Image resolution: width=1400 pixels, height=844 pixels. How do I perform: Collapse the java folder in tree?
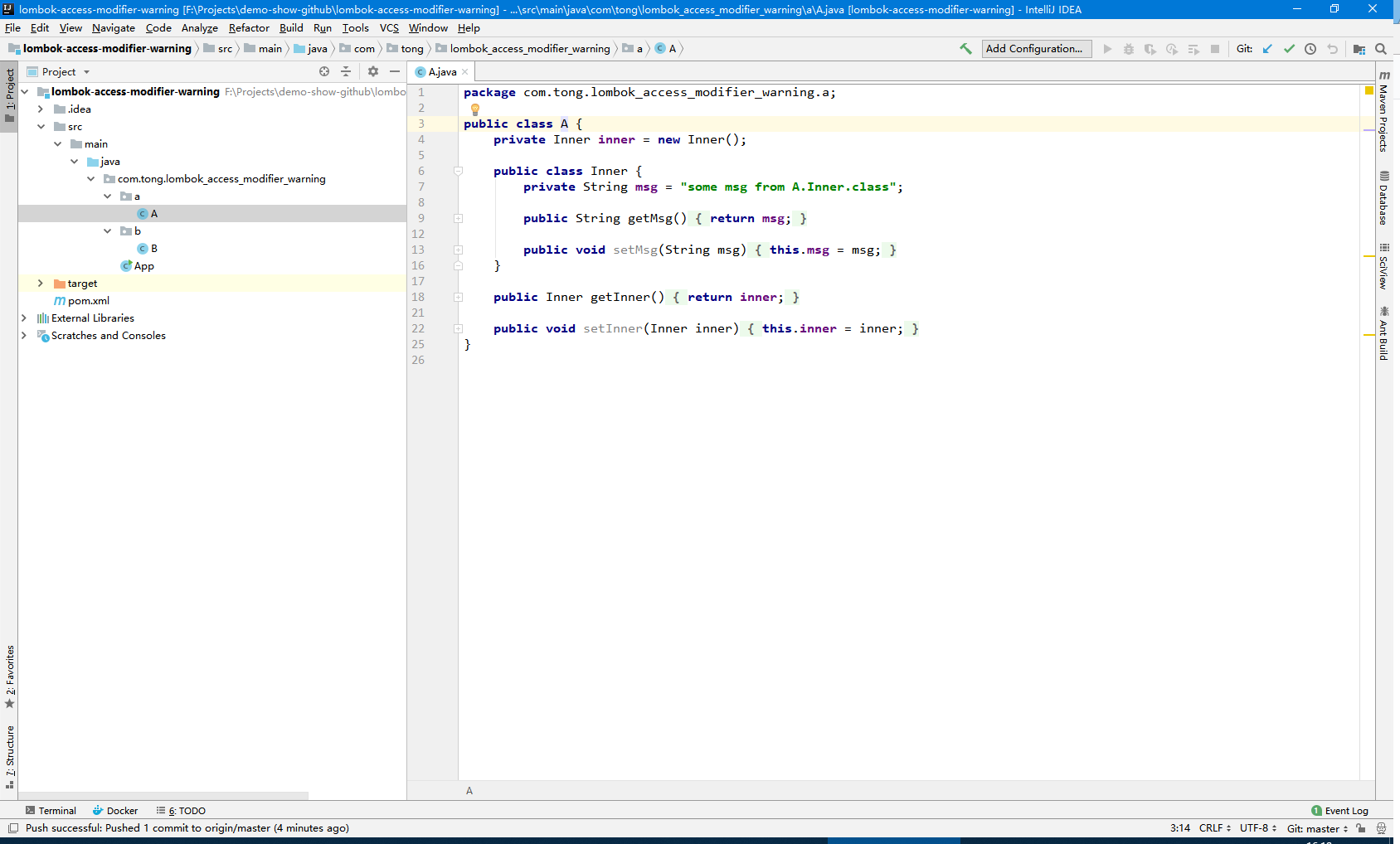[x=74, y=161]
